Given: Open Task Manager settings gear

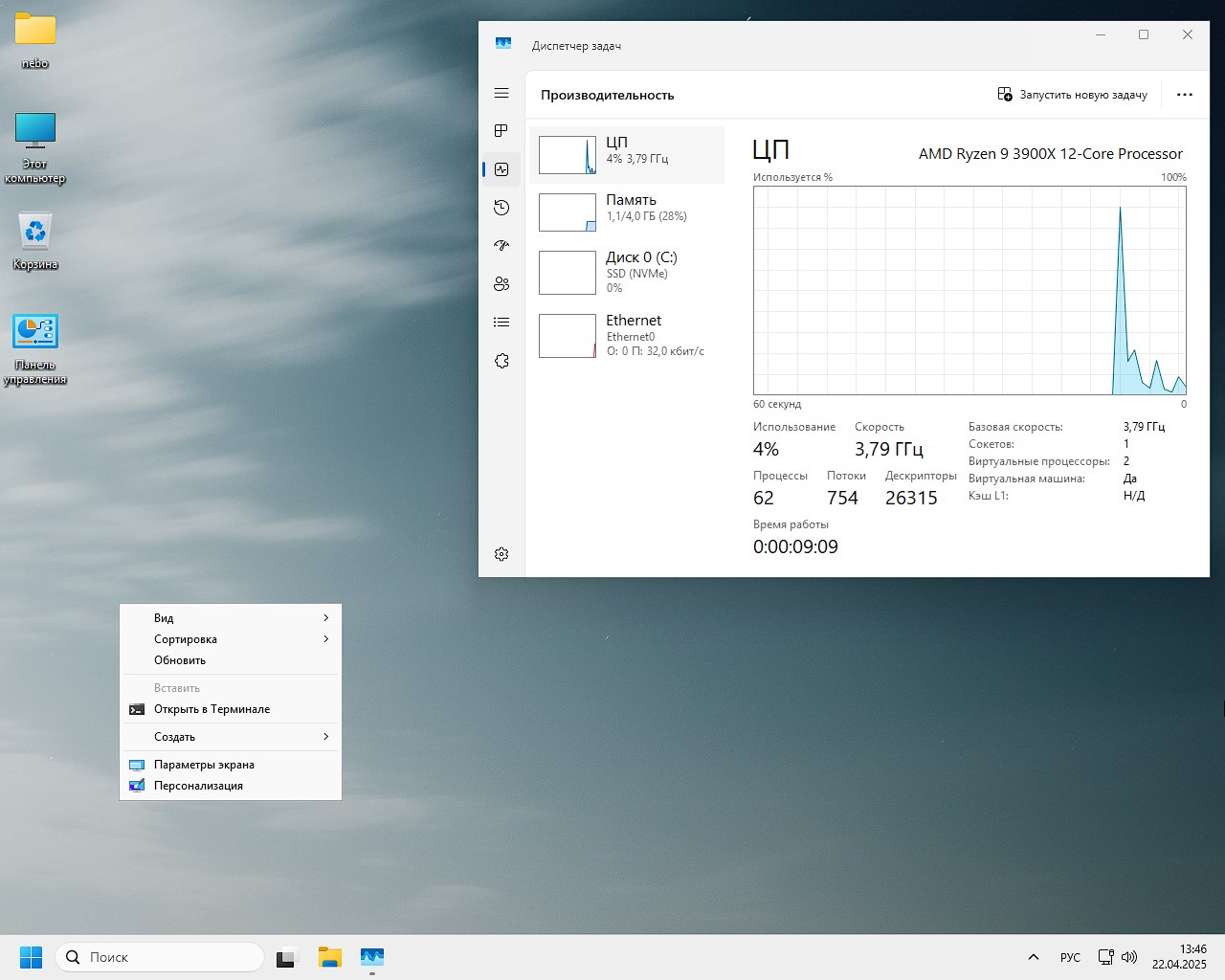Looking at the screenshot, I should [501, 554].
